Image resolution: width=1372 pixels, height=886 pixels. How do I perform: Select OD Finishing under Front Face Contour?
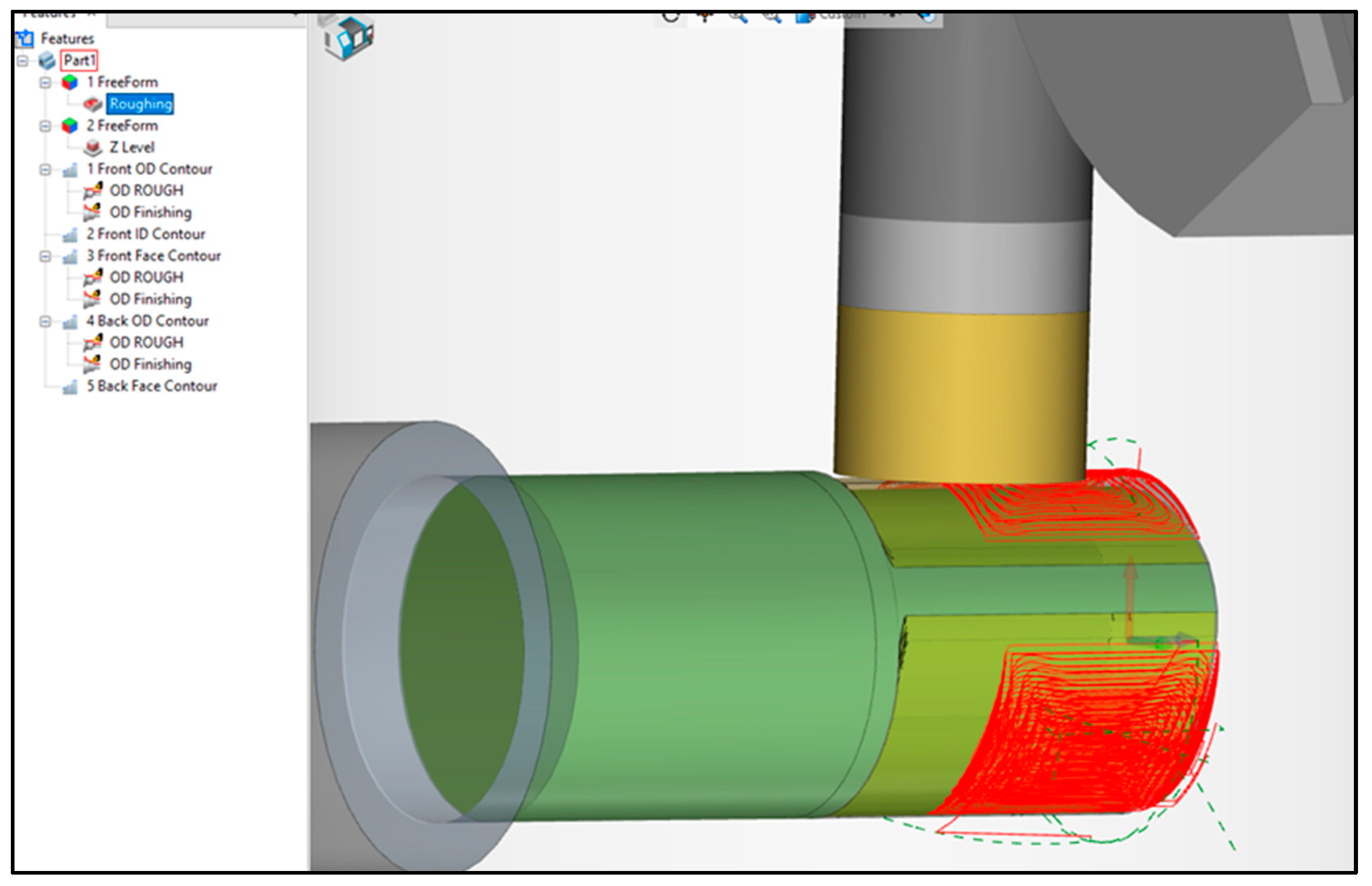(x=150, y=299)
